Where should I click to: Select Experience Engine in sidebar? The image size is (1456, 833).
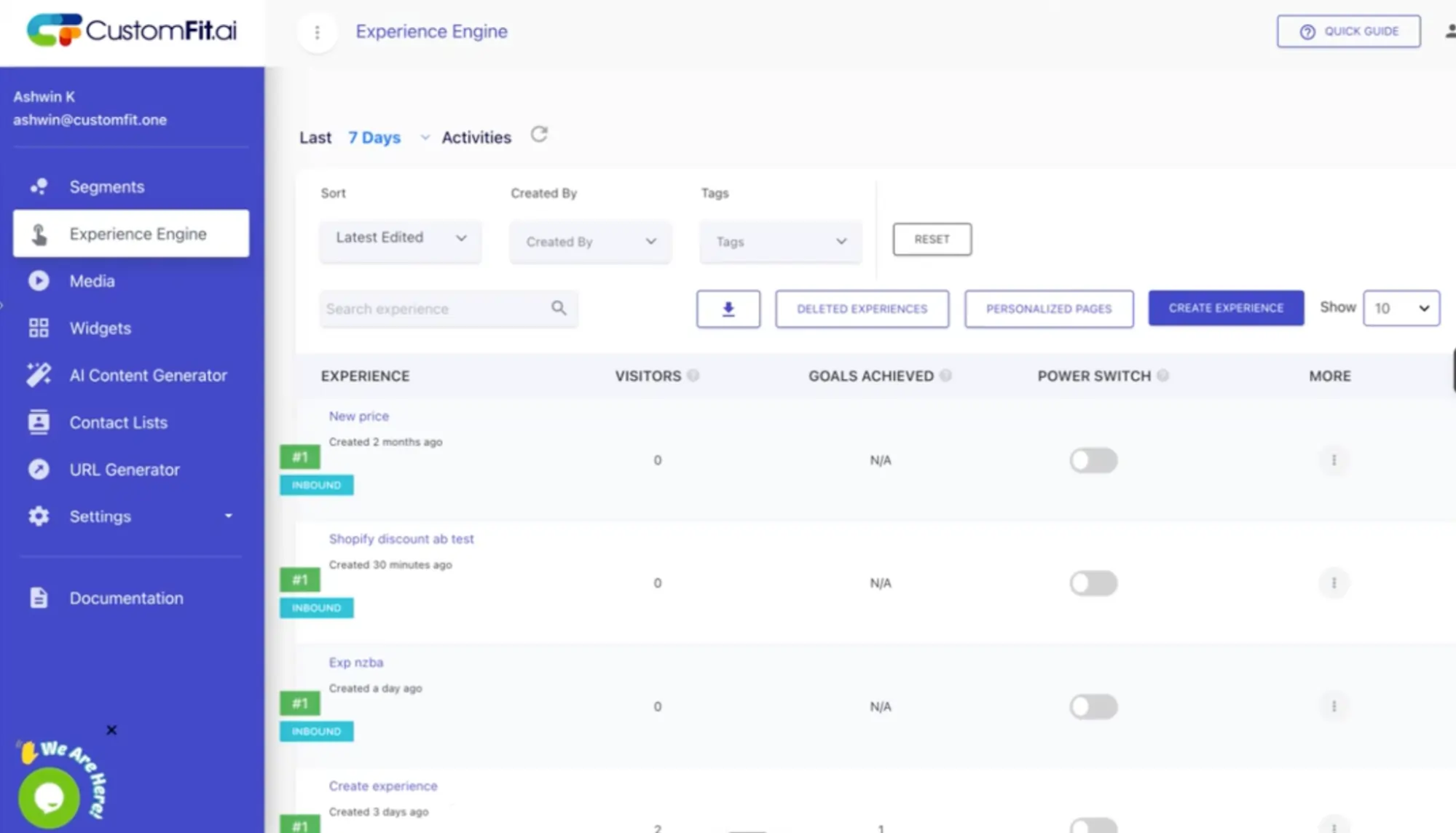(x=131, y=234)
